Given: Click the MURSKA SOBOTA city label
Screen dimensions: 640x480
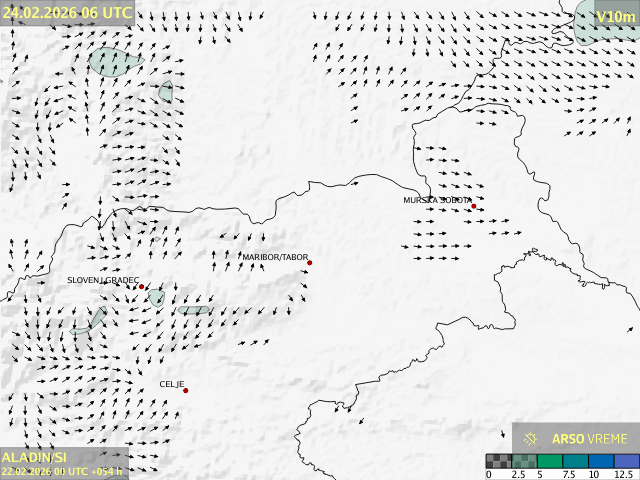Looking at the screenshot, I should (437, 200).
